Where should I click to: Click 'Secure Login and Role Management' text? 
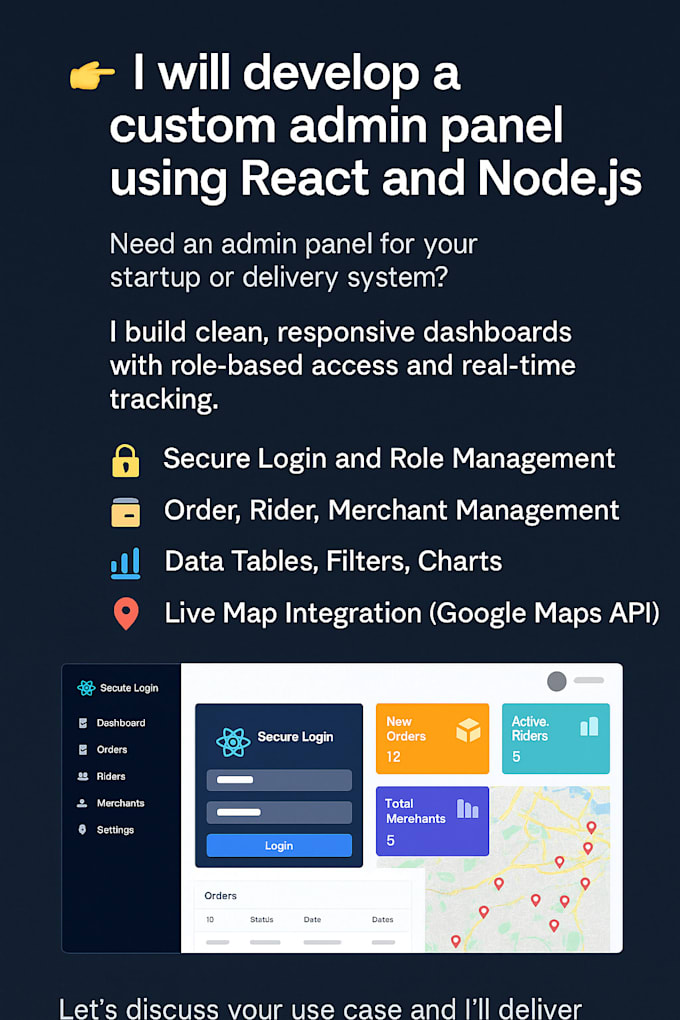click(389, 459)
